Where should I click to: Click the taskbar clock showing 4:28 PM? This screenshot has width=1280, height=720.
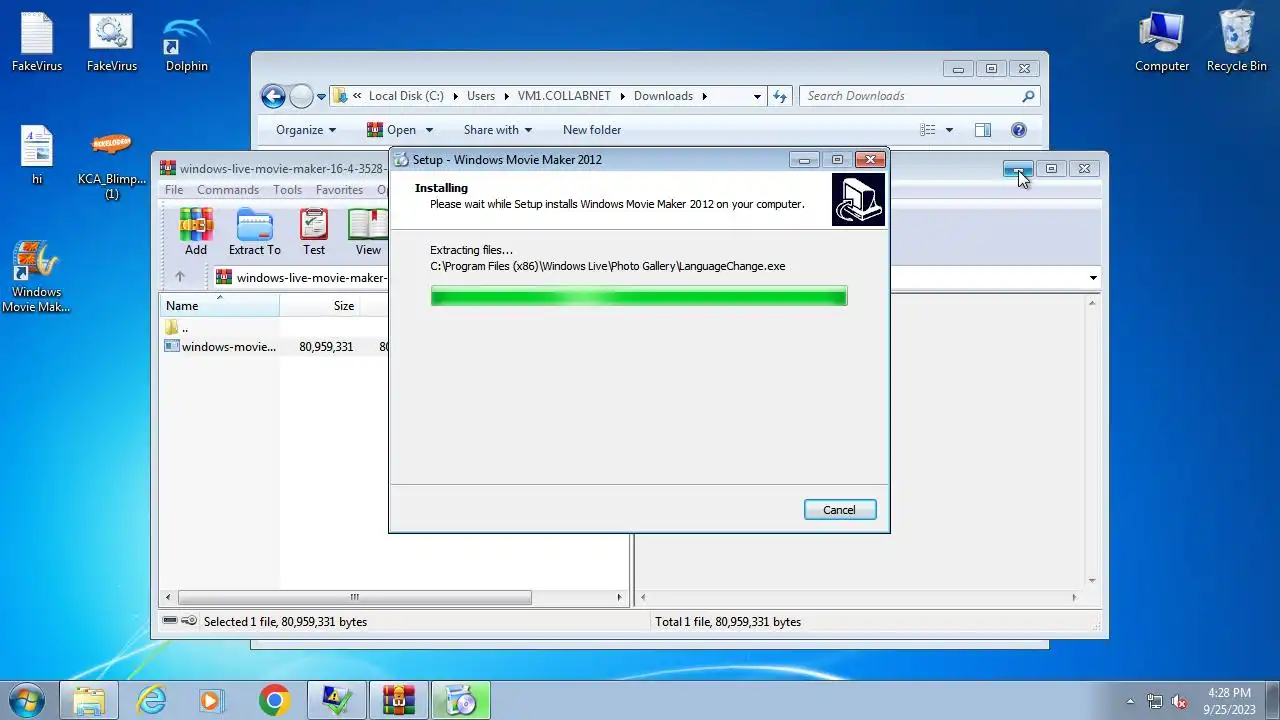coord(1229,700)
